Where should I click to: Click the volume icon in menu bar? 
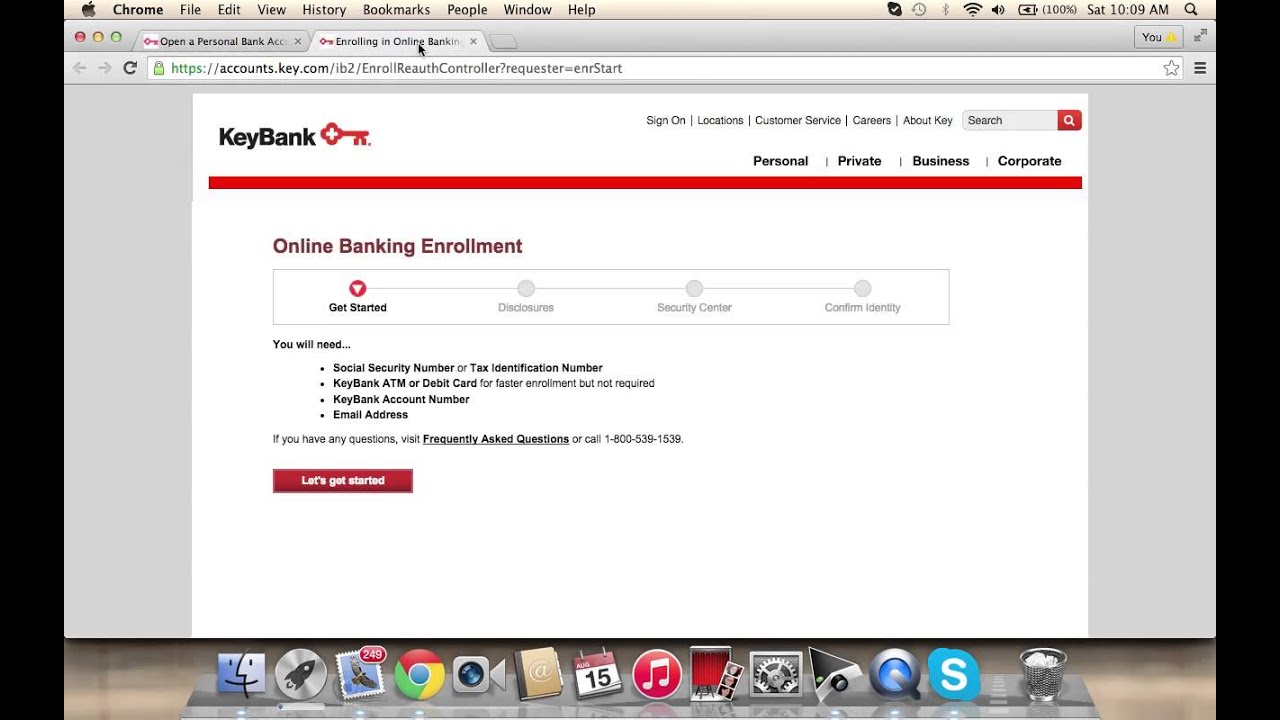(x=998, y=9)
